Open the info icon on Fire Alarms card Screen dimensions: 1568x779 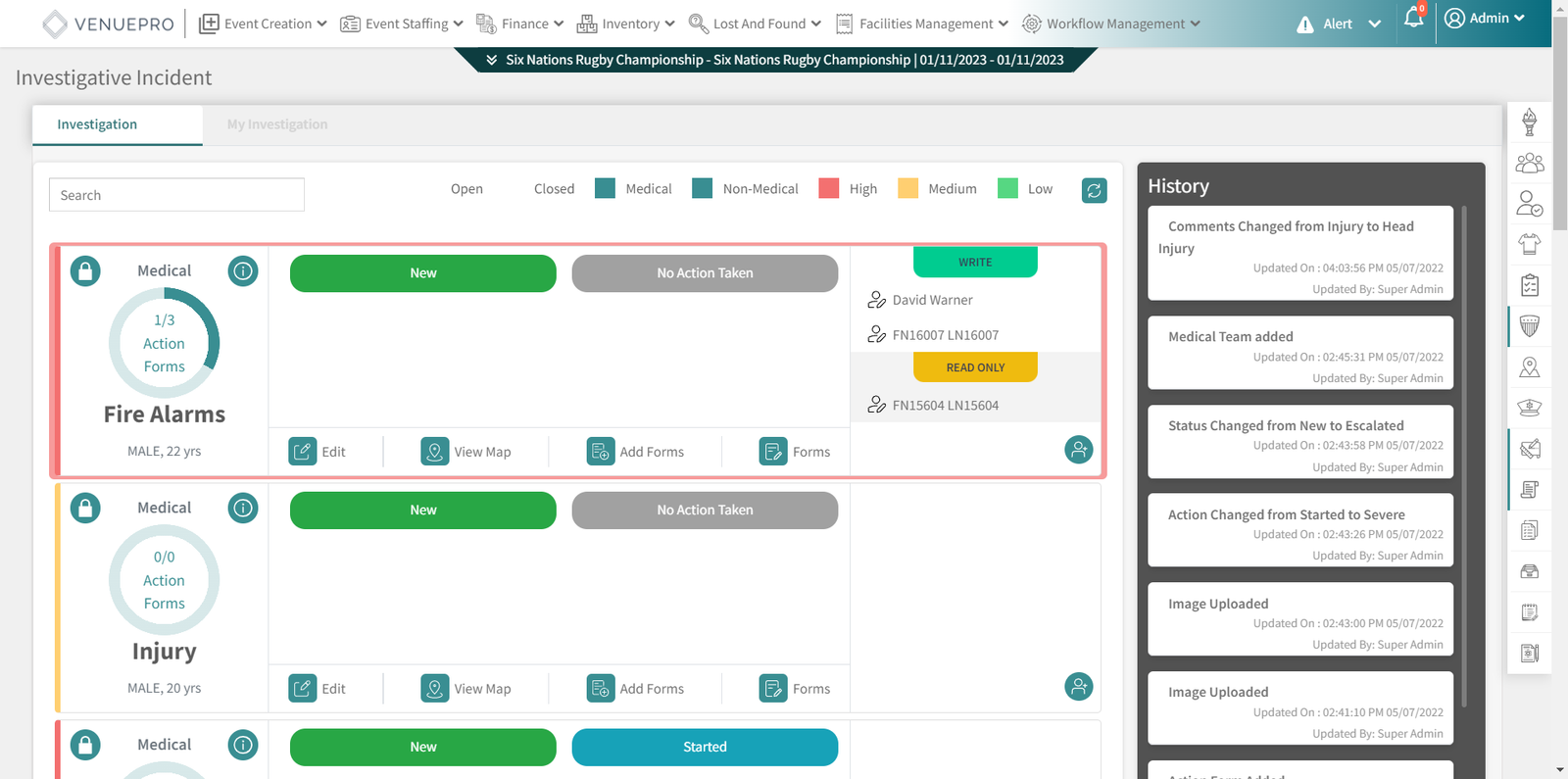click(x=243, y=271)
